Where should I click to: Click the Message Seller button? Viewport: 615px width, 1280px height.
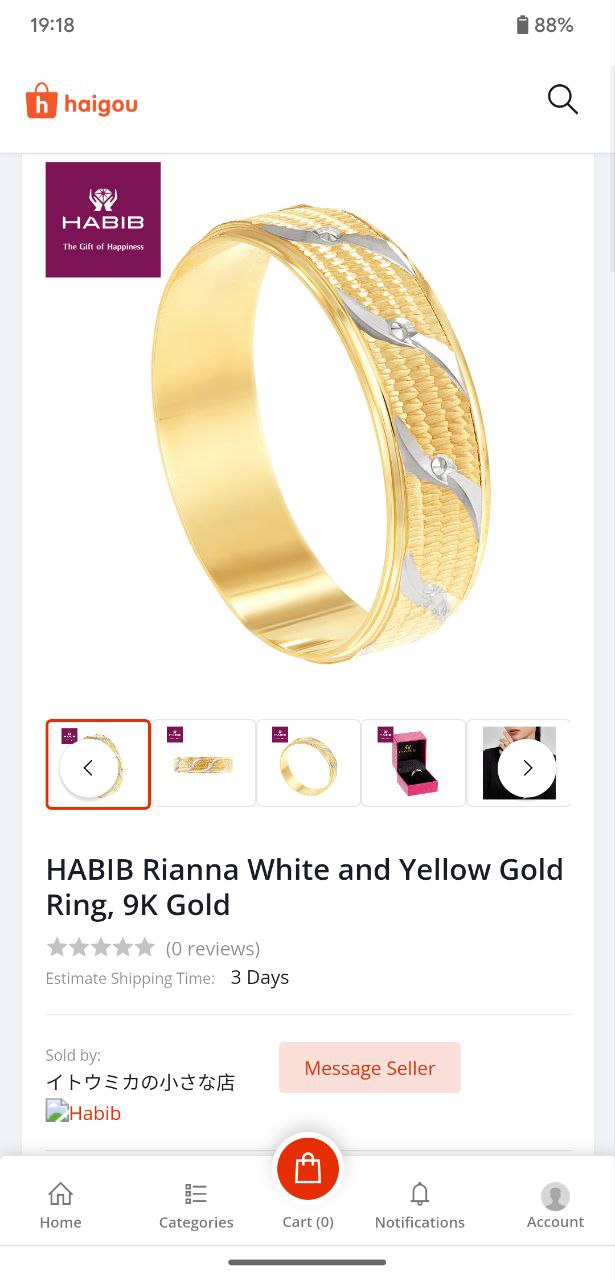370,1068
